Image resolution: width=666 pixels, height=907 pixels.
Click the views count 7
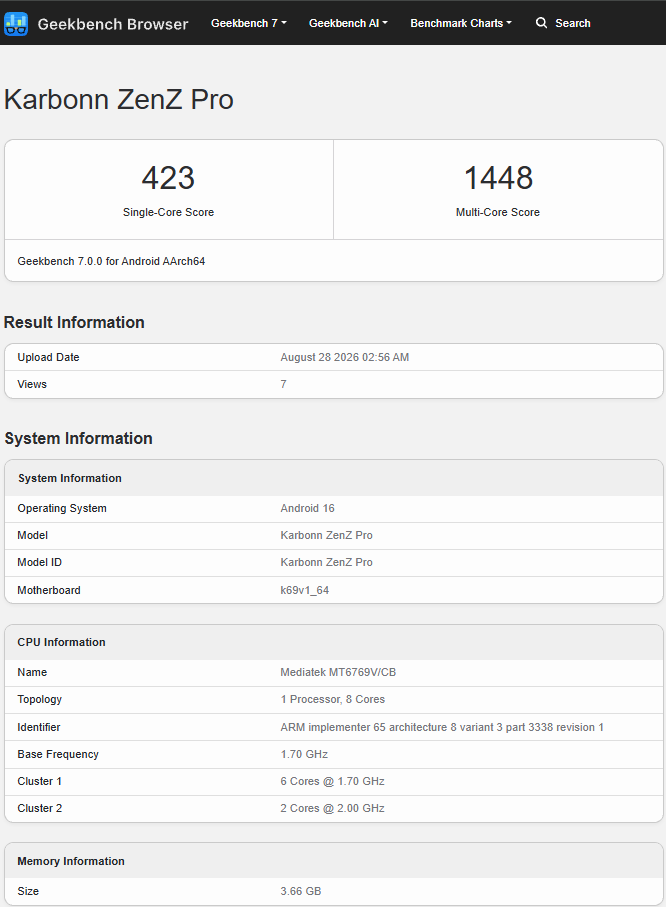pyautogui.click(x=284, y=384)
